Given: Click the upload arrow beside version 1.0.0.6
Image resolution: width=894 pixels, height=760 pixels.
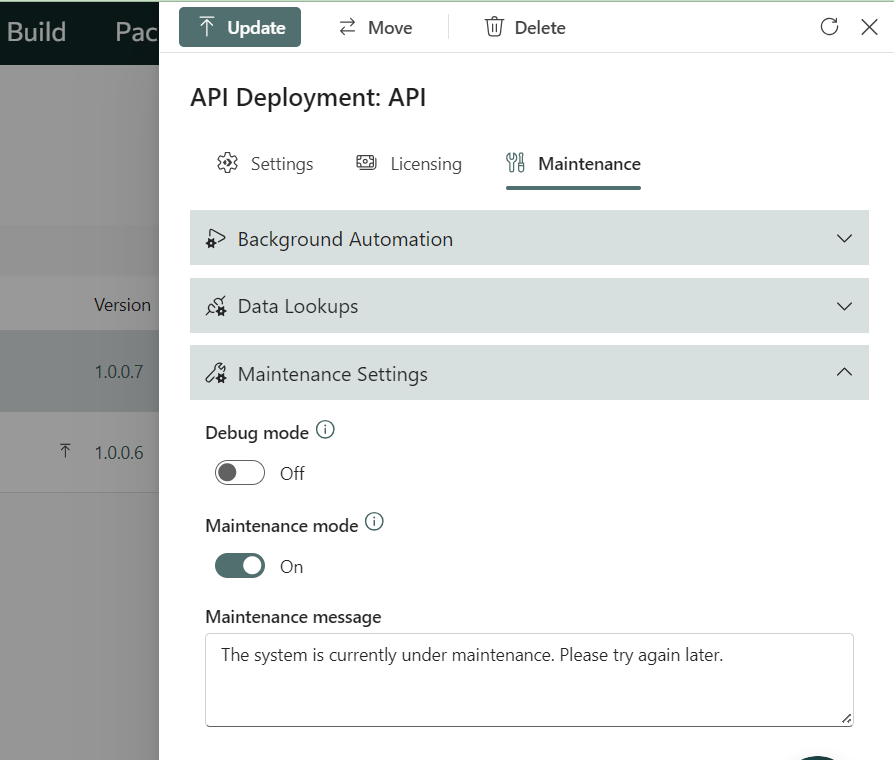Looking at the screenshot, I should tap(65, 452).
